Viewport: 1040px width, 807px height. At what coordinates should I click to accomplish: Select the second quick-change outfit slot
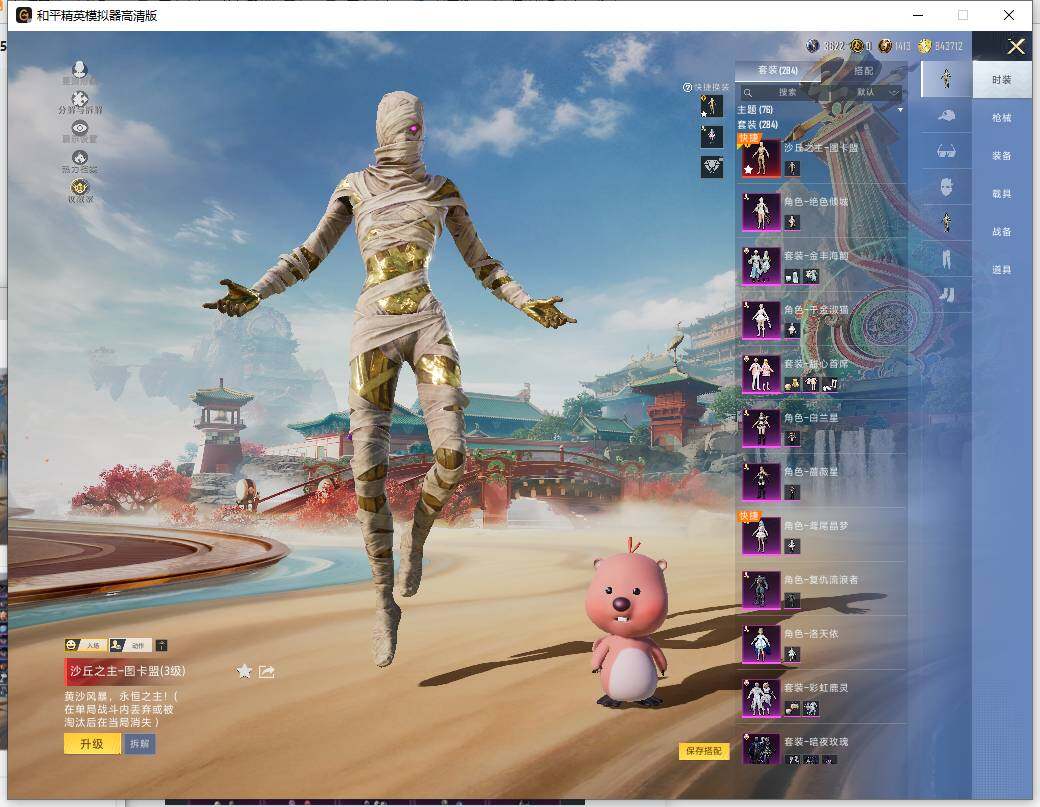click(x=712, y=137)
